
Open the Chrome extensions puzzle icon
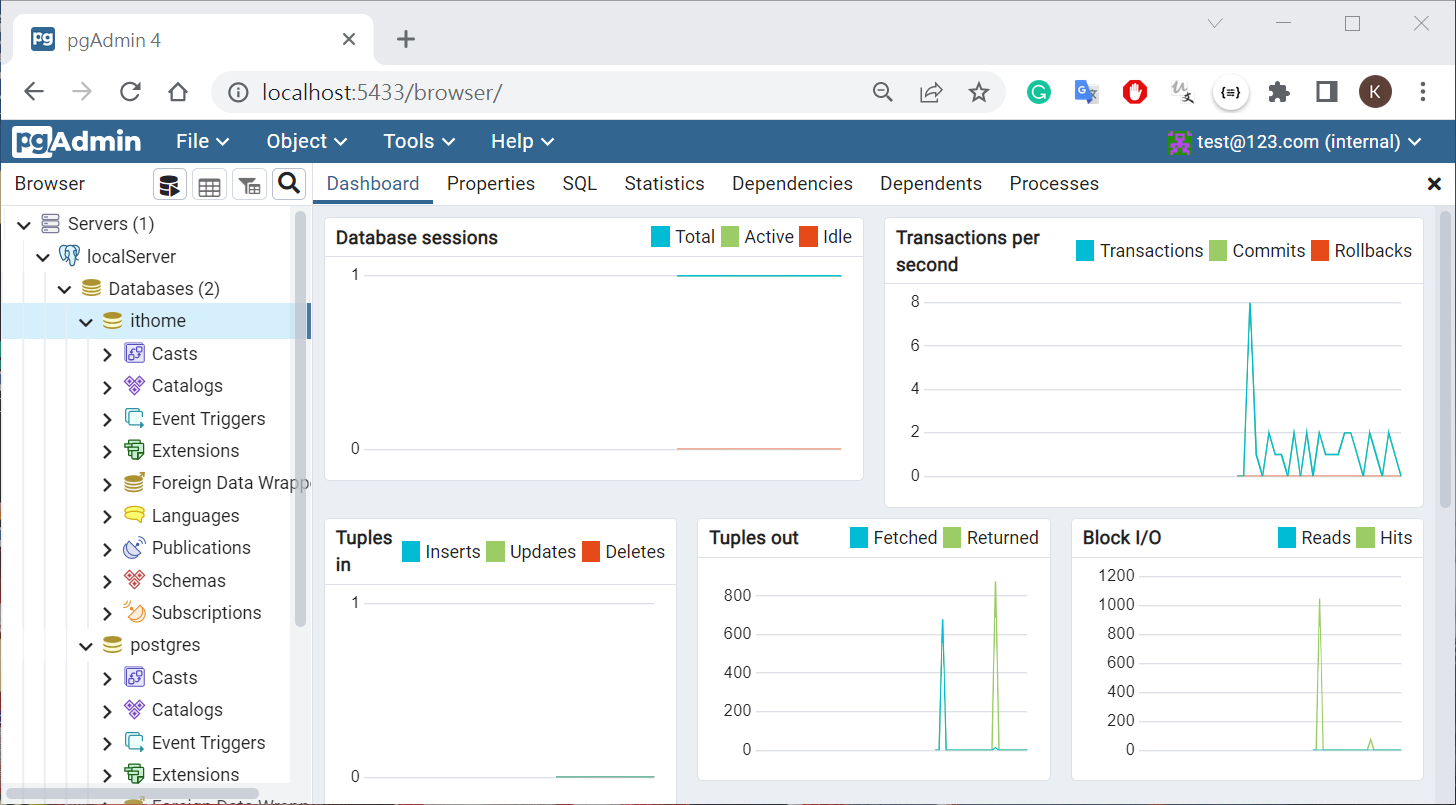click(x=1278, y=93)
